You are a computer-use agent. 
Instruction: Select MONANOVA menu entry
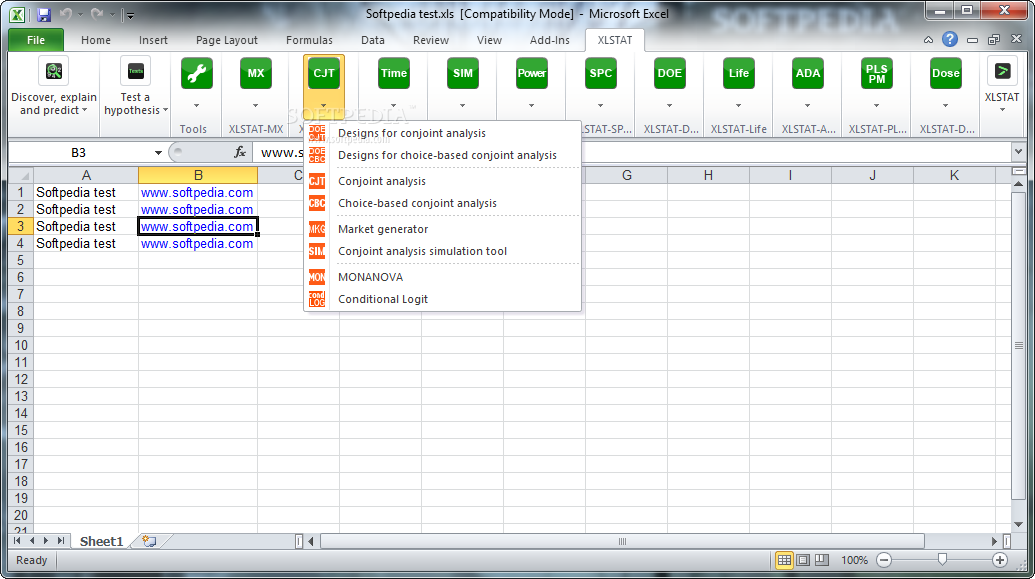(x=443, y=277)
